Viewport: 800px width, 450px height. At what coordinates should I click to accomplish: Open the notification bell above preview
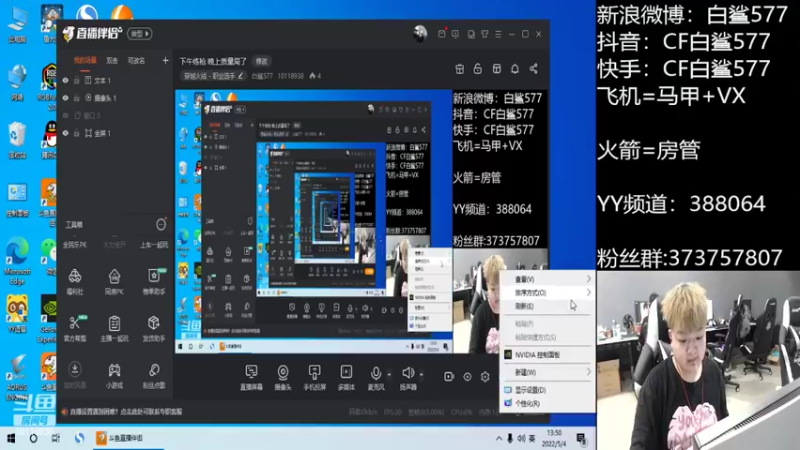point(515,69)
